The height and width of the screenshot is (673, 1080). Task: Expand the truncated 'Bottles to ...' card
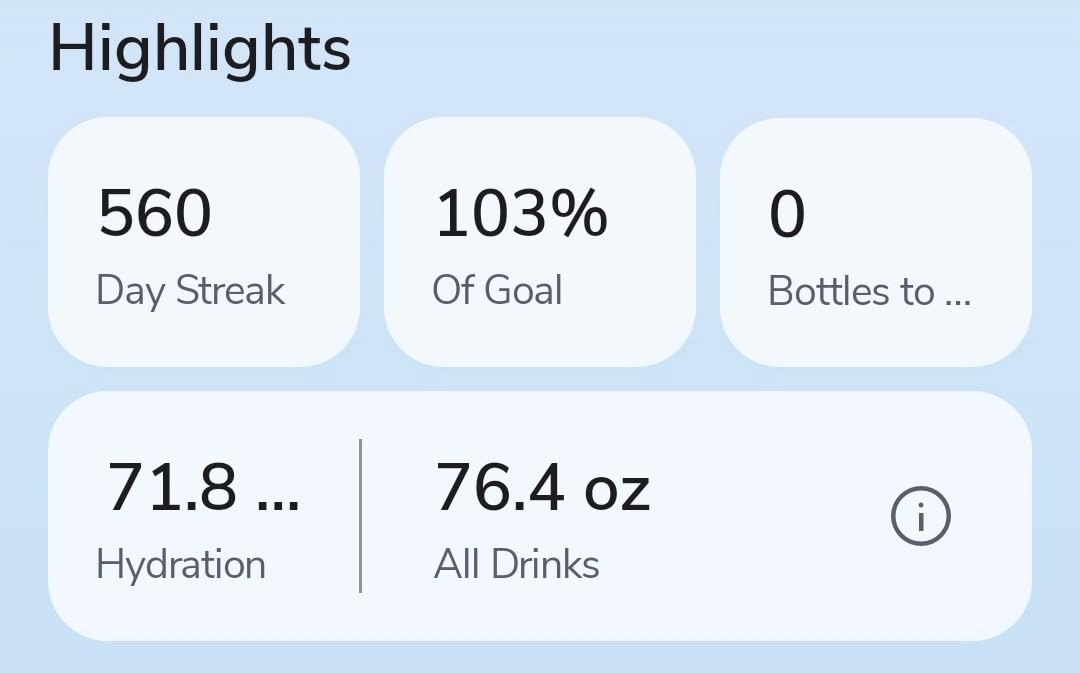(874, 242)
